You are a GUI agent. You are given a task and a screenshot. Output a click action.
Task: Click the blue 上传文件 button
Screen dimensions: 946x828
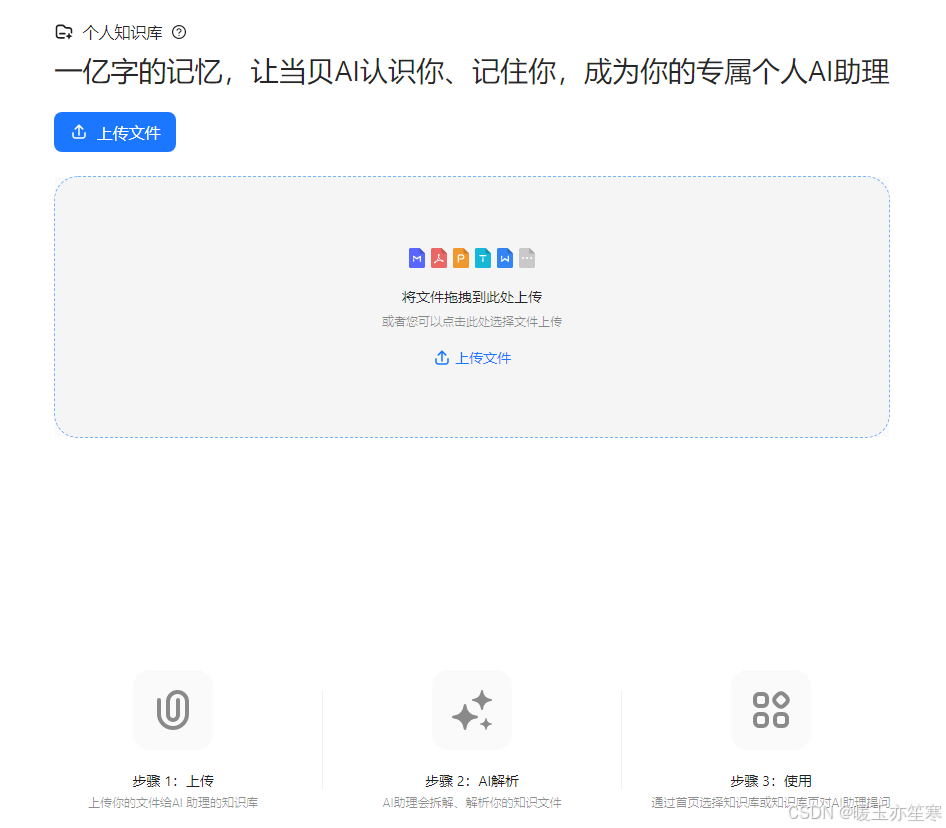115,132
